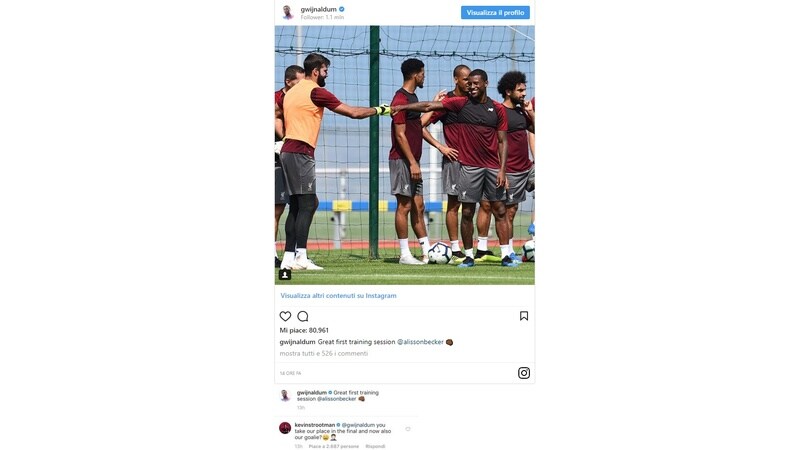Click the Visualizza il profilo button
810x450 pixels.
pyautogui.click(x=495, y=12)
